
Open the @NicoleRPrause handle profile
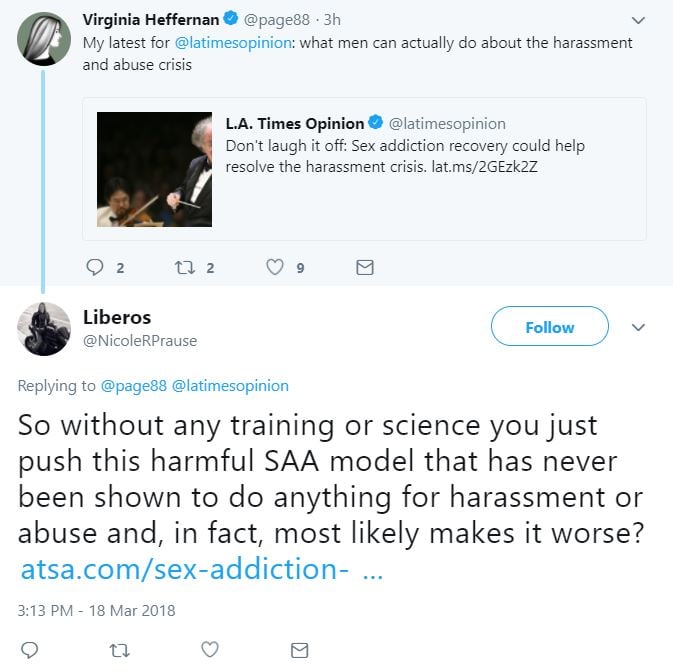click(140, 341)
